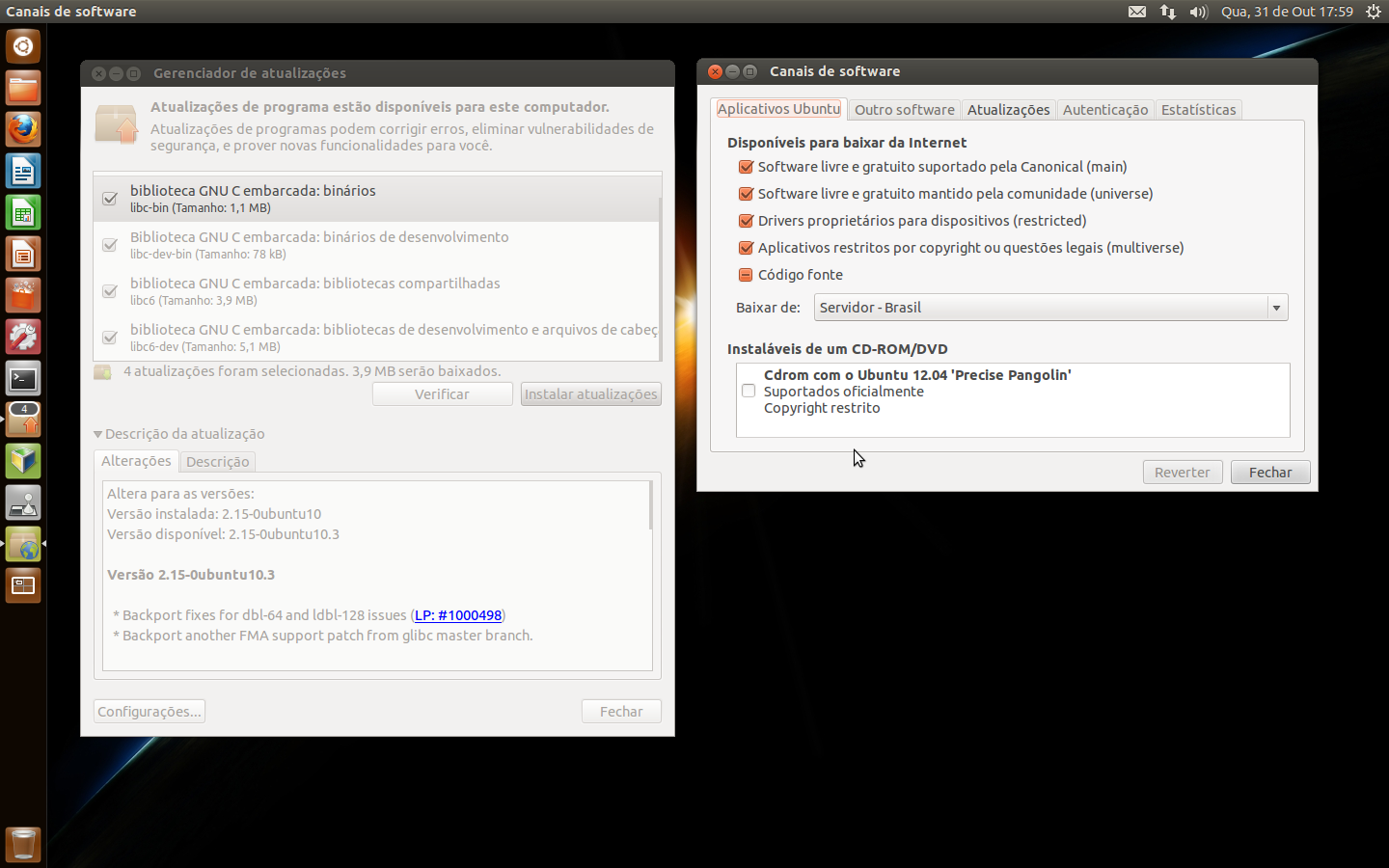Open the clock showing Qua, 31 de Out 17:59
The width and height of the screenshot is (1389, 868).
click(1287, 12)
